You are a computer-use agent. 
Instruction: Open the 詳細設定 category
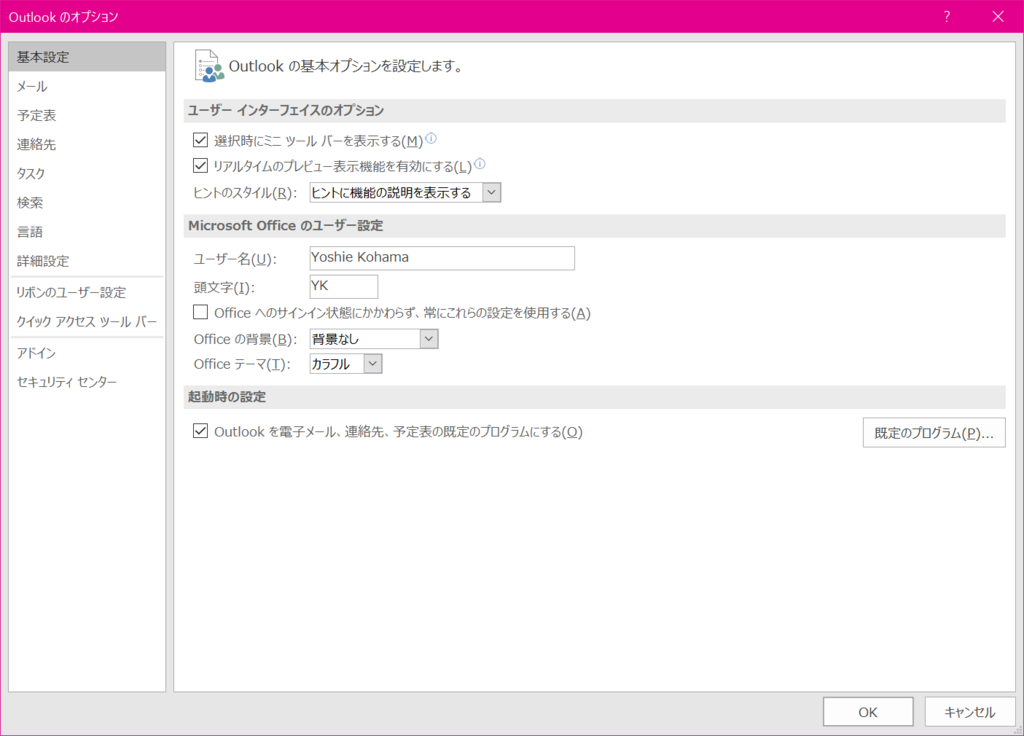(87, 261)
